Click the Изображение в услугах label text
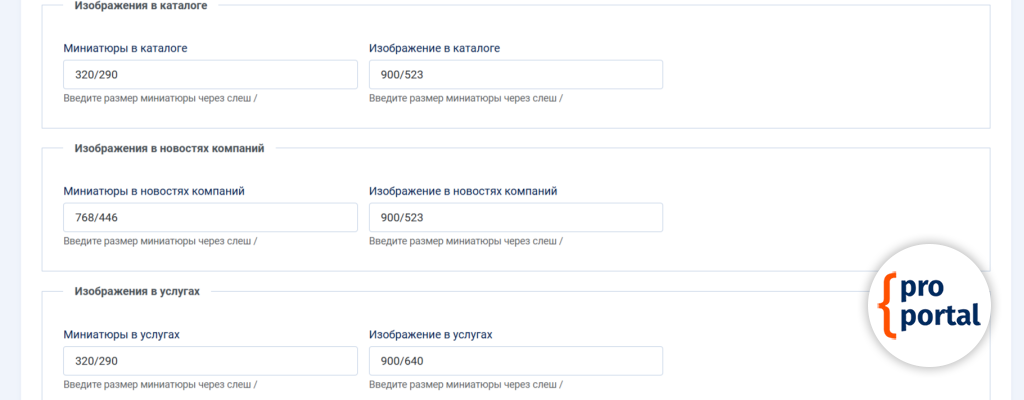1024x400 pixels. pos(431,334)
